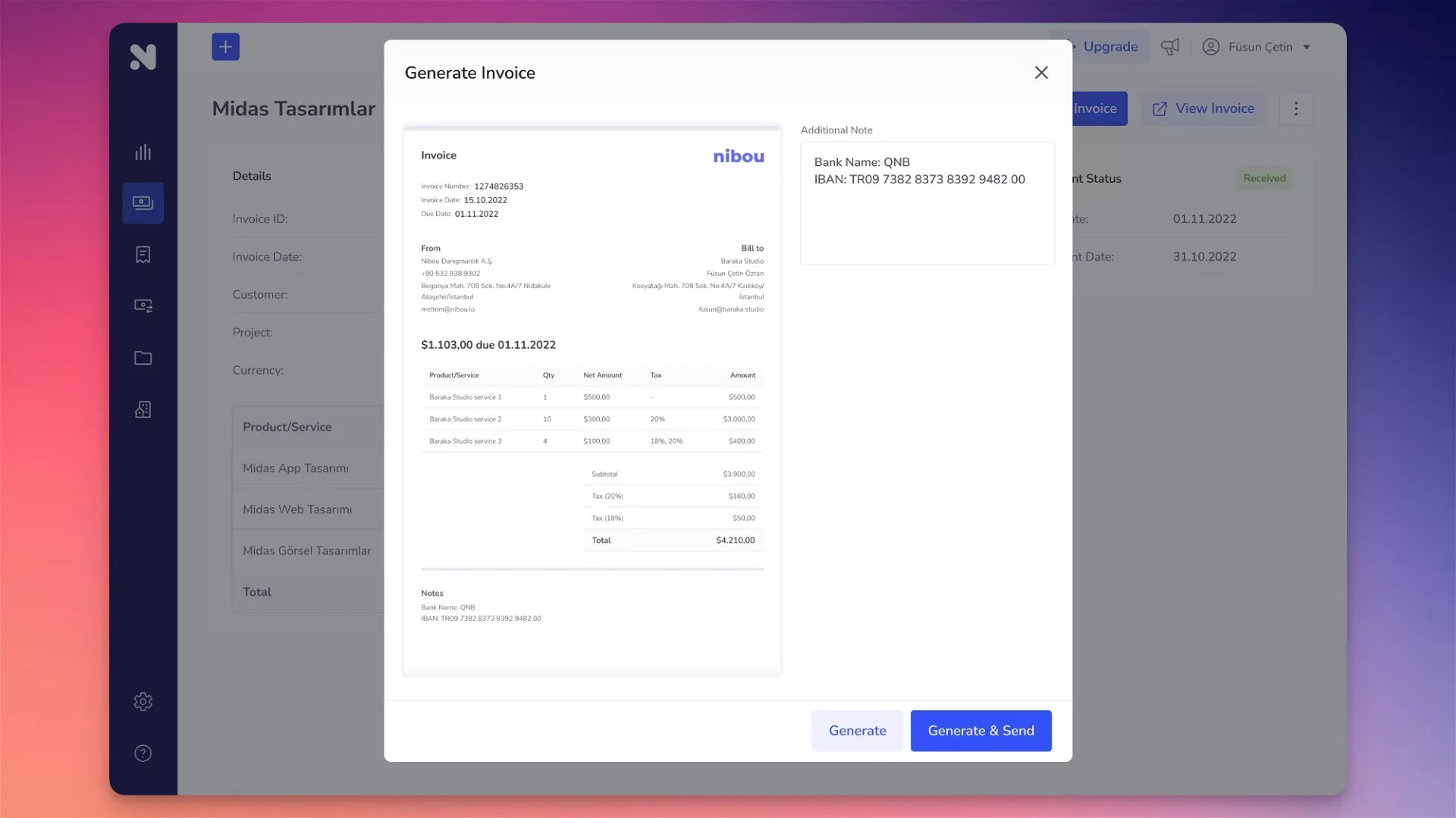Click the Nibou logo in sidebar
Screen dimensions: 1456x818
click(x=143, y=57)
